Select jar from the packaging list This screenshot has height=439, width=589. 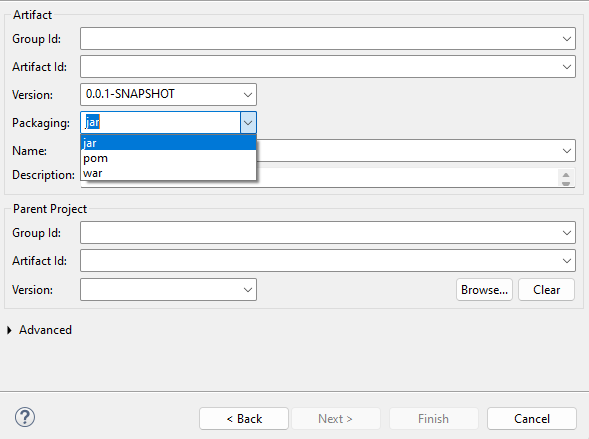click(x=168, y=143)
